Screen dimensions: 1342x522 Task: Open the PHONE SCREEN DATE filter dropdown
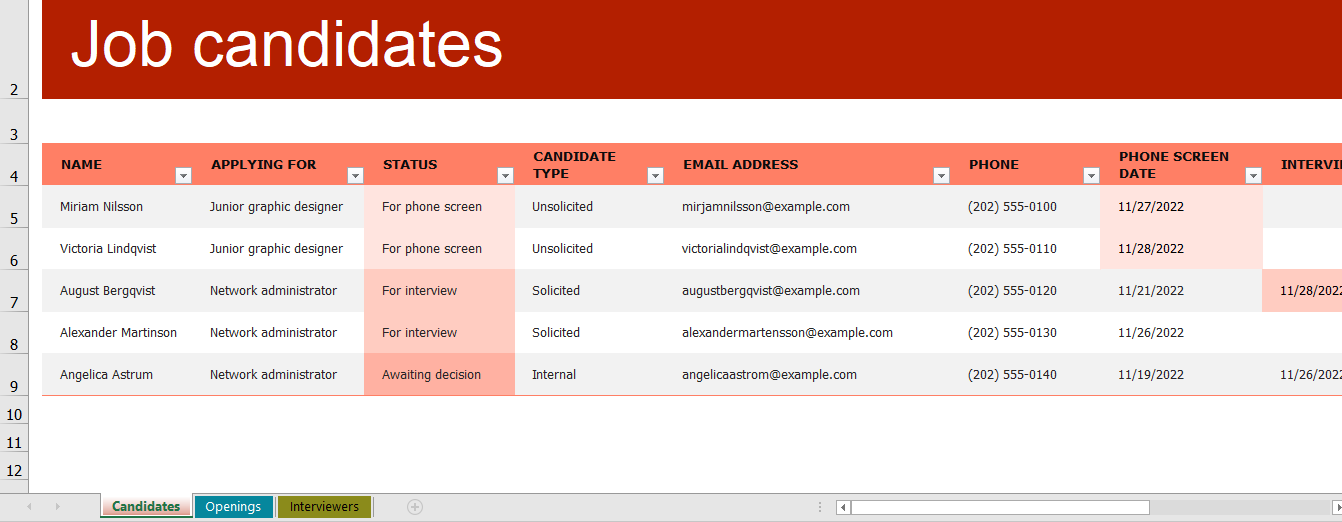coord(1253,176)
